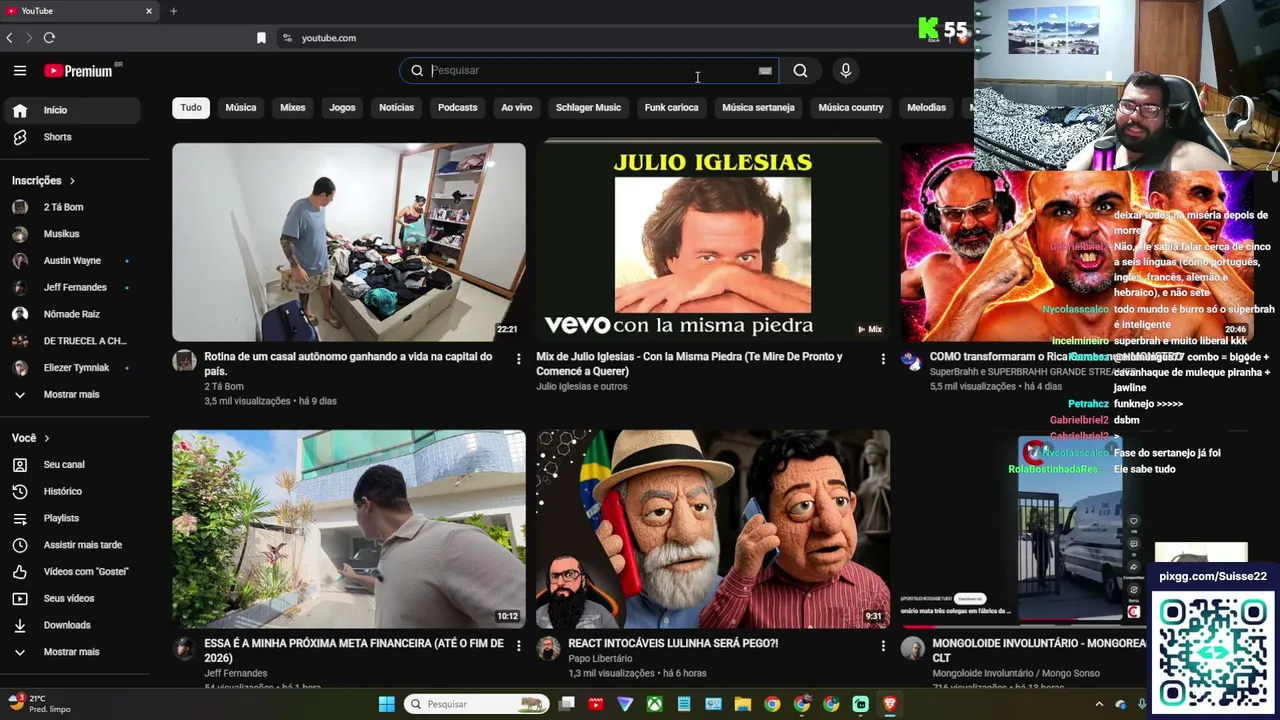Click the bookmark icon in the browser toolbar
This screenshot has height=720, width=1280.
point(261,38)
